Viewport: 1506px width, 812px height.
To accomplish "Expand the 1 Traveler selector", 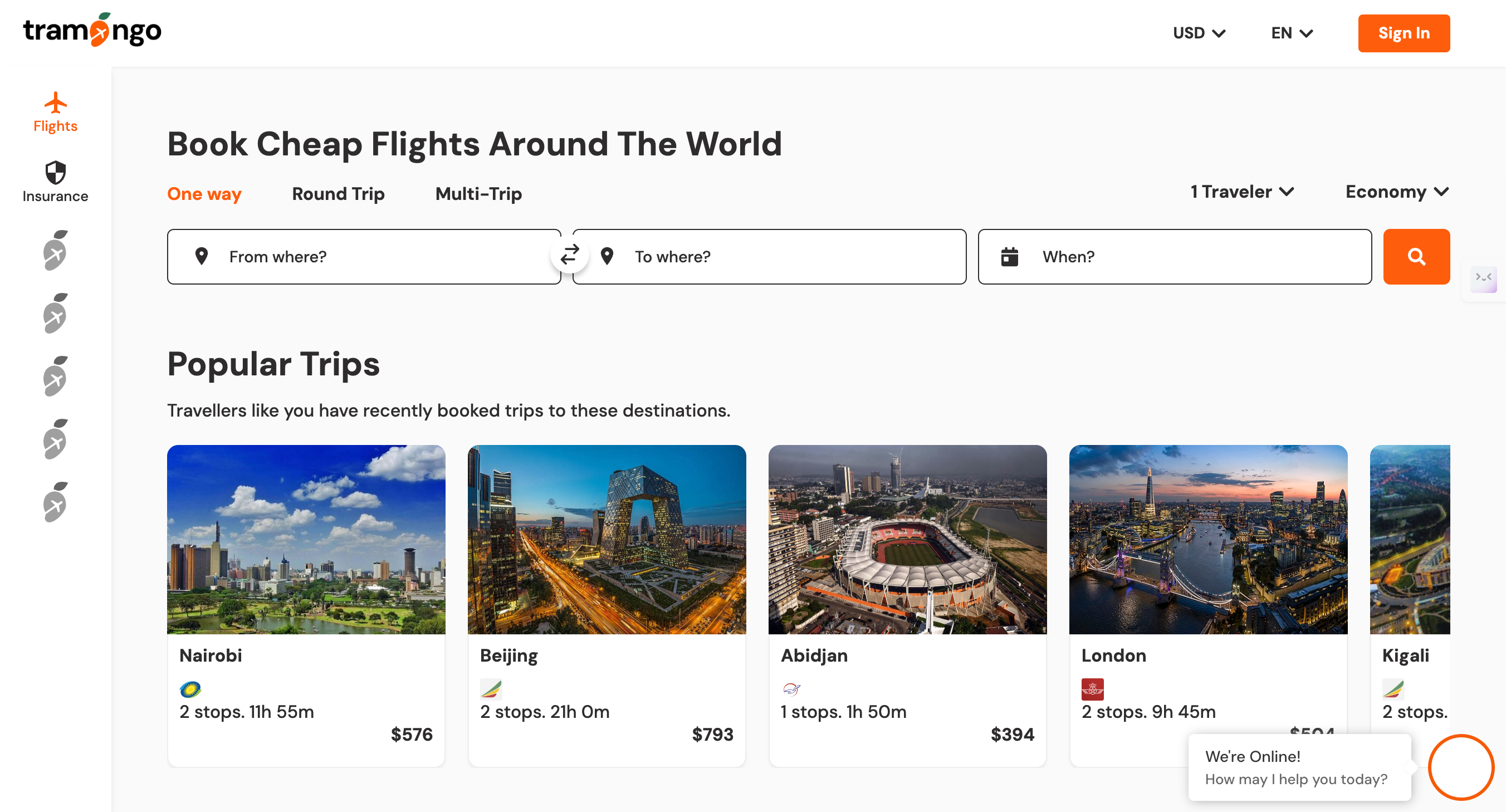I will click(1243, 192).
